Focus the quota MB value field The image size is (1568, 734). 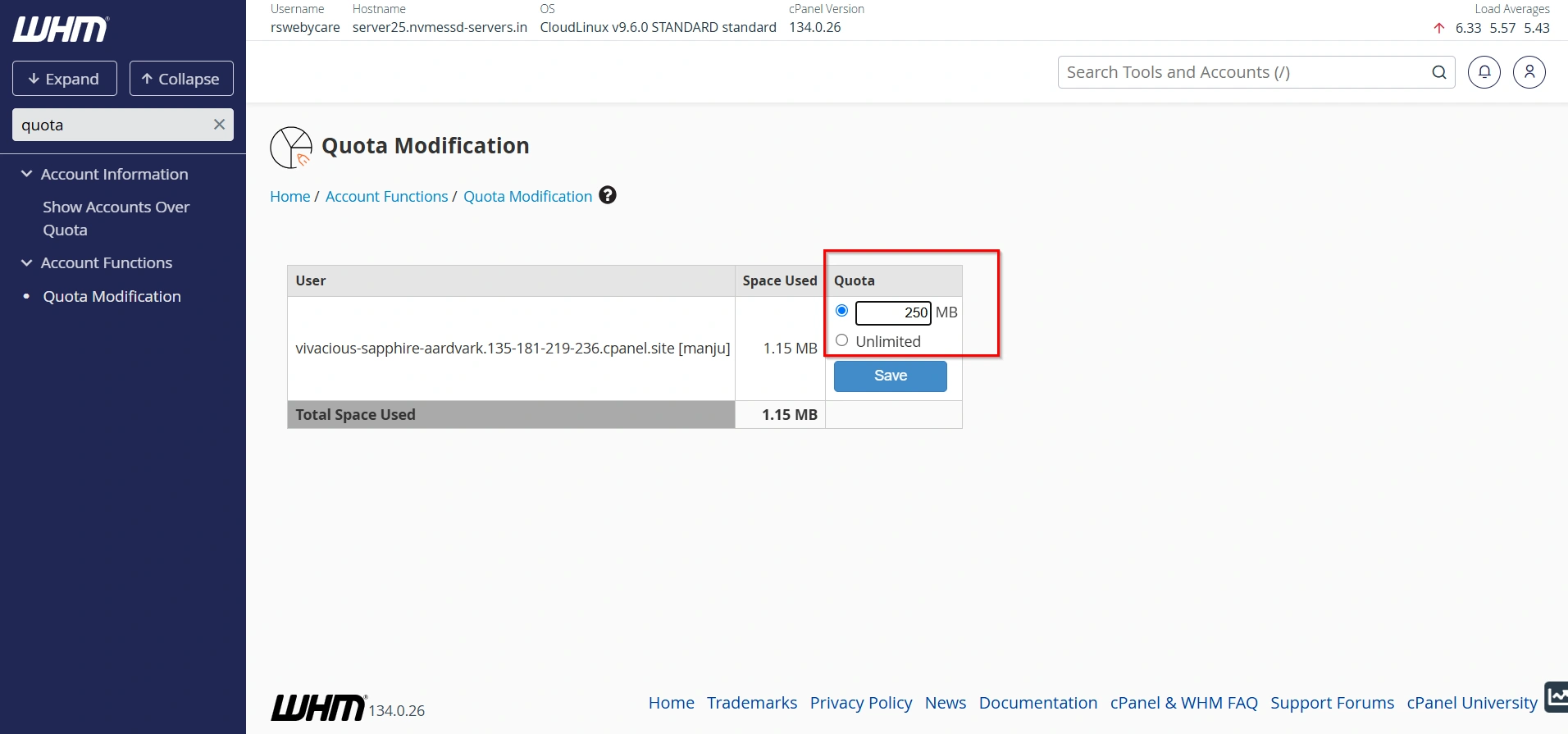tap(893, 312)
